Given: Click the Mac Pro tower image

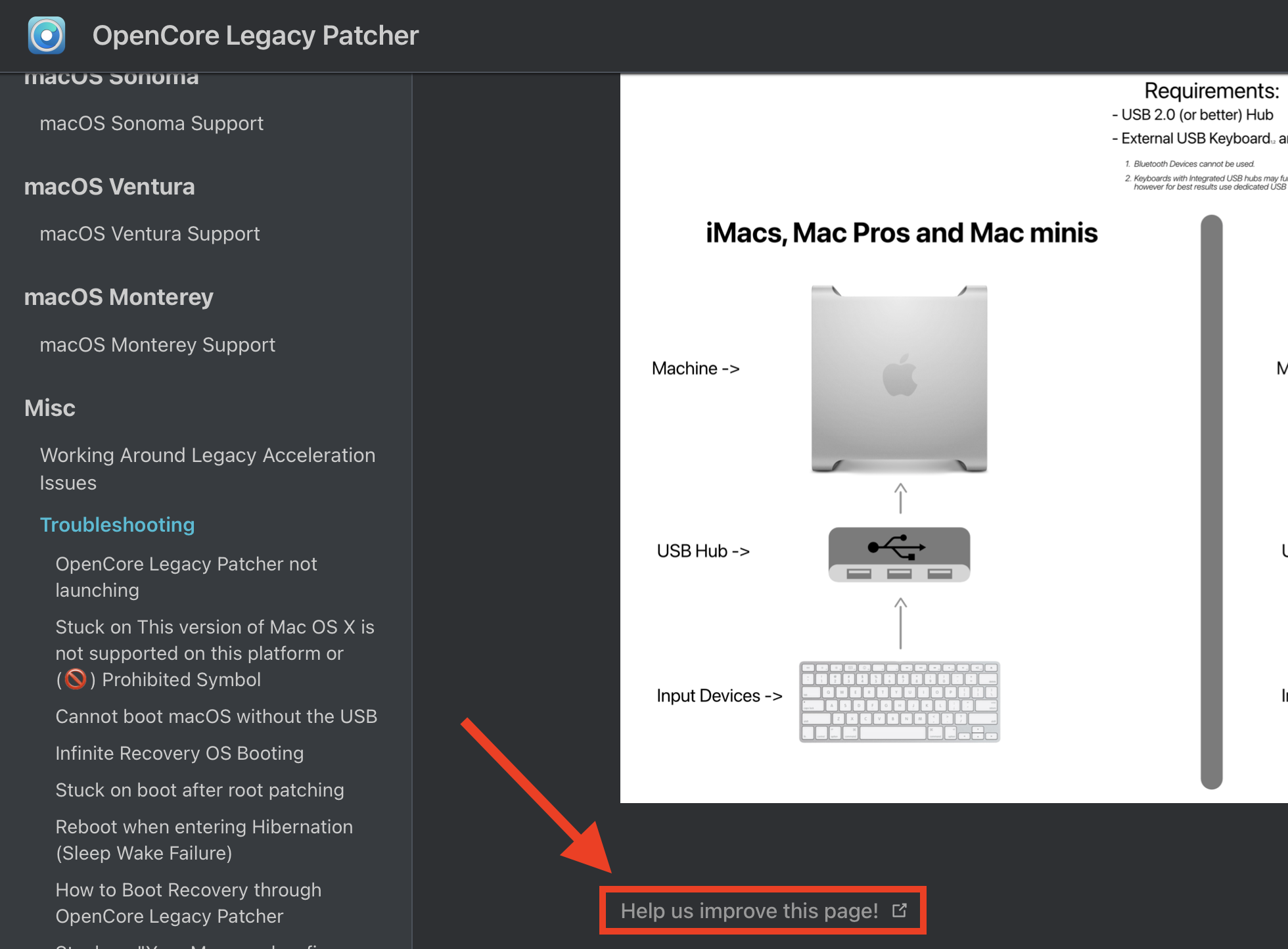Looking at the screenshot, I should (x=899, y=379).
